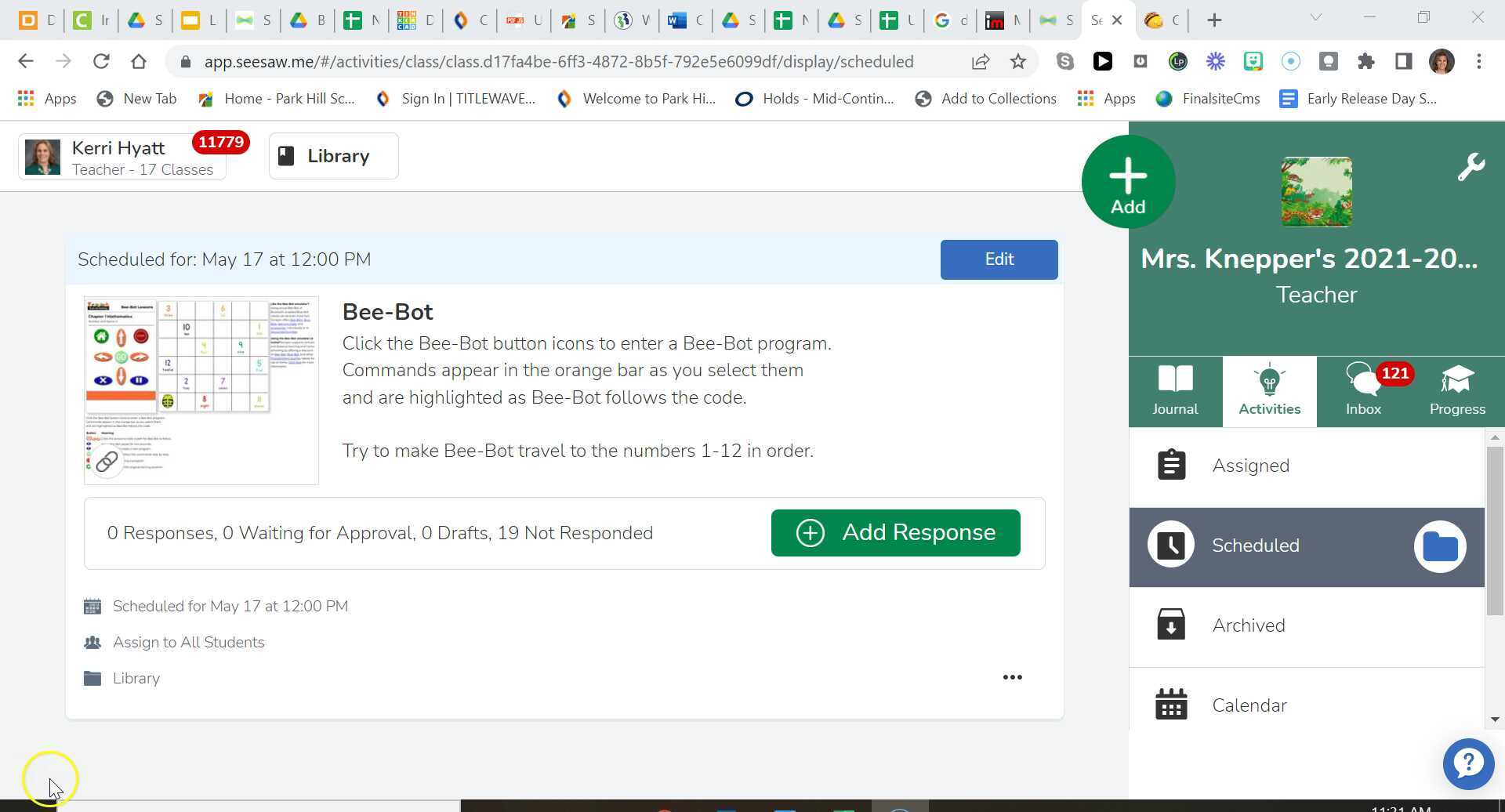
Task: Open class settings via the wrench icon
Action: (x=1472, y=165)
